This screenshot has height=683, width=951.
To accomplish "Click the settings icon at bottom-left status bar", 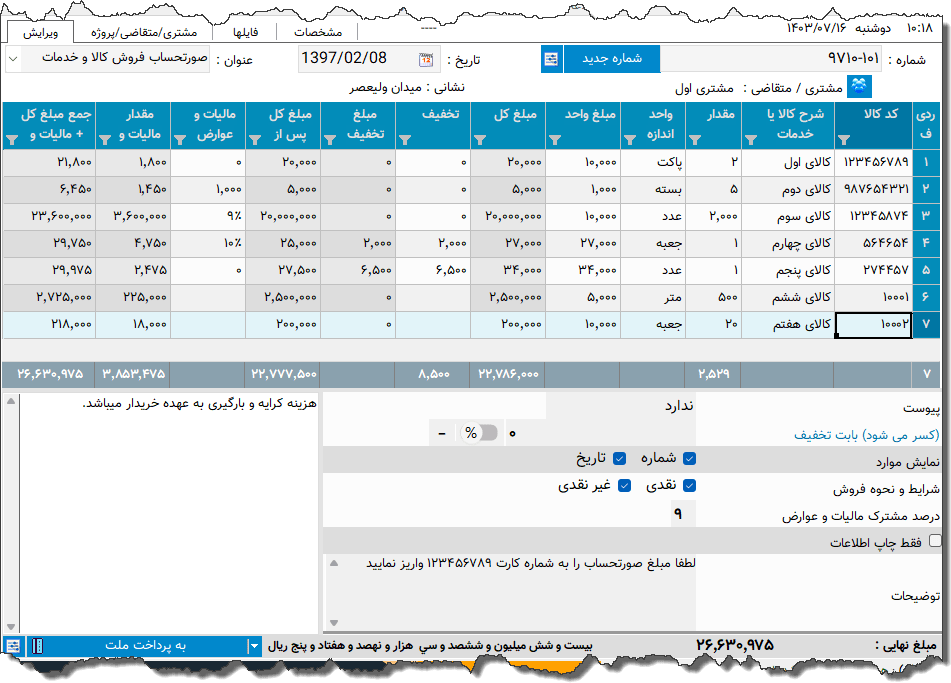I will click(x=13, y=646).
